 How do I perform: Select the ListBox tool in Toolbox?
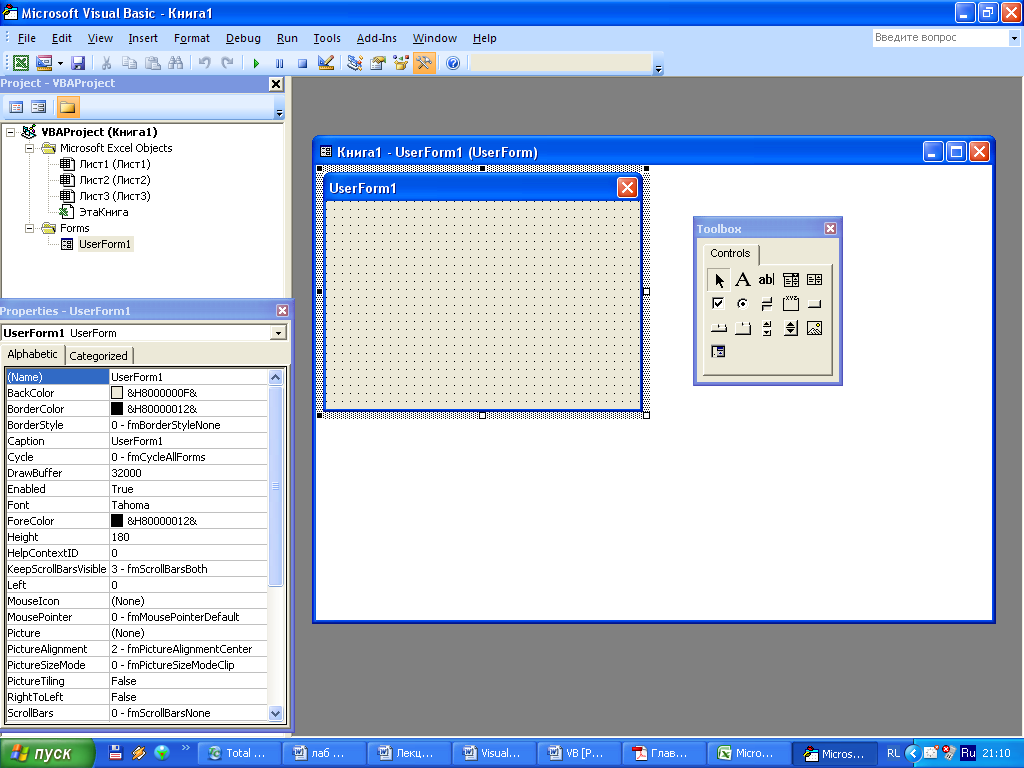[x=814, y=280]
